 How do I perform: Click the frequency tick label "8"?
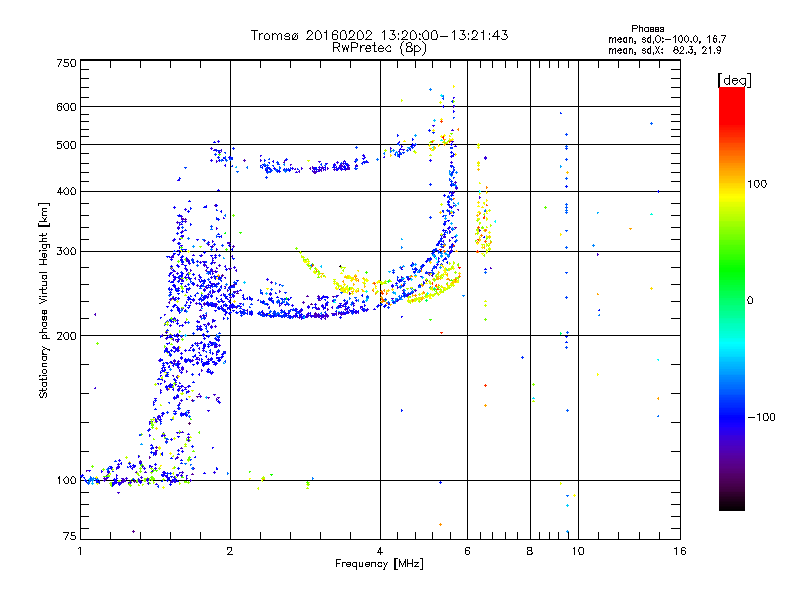530,551
